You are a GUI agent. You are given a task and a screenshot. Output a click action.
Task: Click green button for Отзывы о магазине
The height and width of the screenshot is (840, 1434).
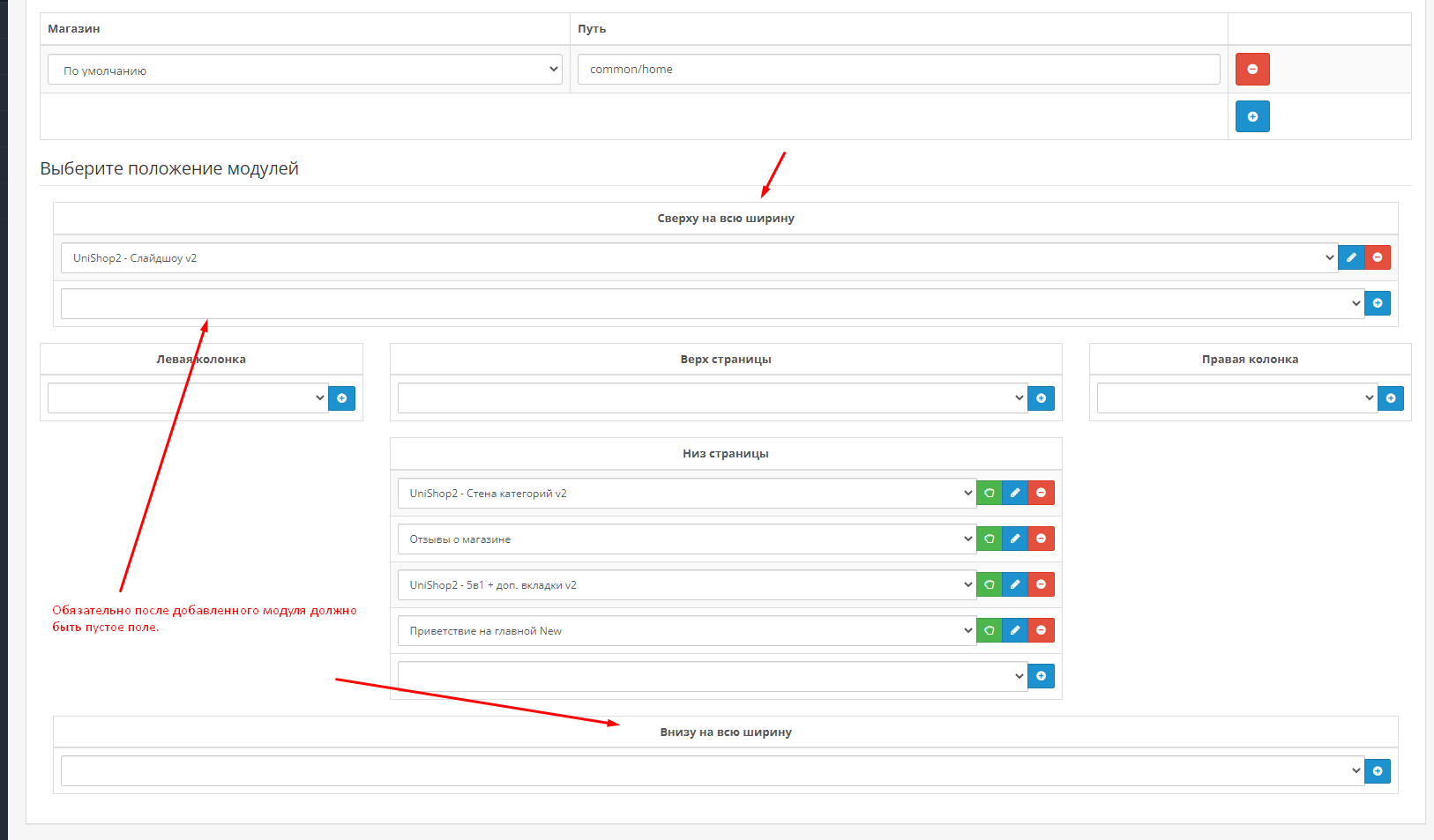coord(990,539)
